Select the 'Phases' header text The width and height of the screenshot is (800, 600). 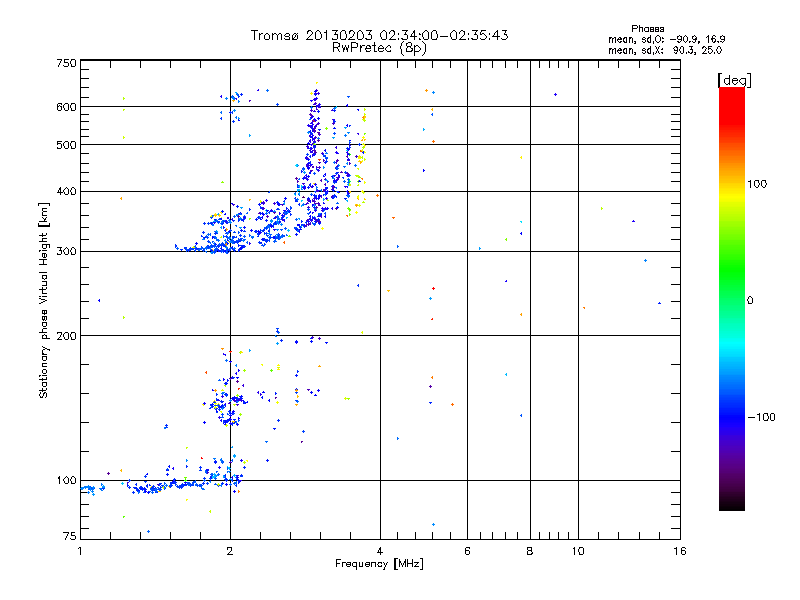pyautogui.click(x=647, y=29)
